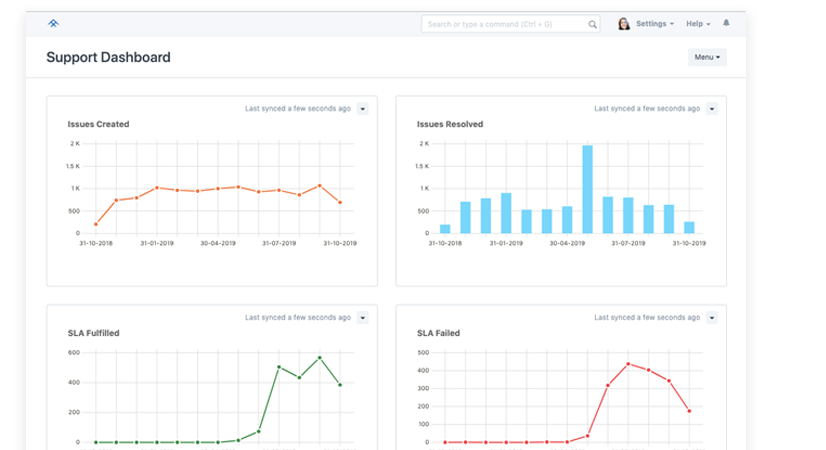
Task: Click the first bar in Issues Resolved chart
Action: tap(445, 229)
